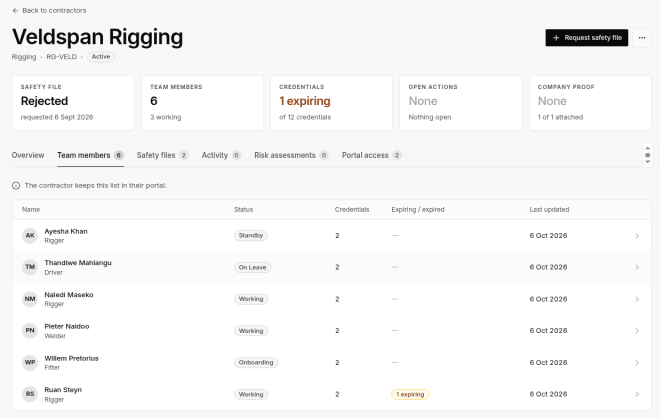Click the info icon beside the portal note

[16, 186]
